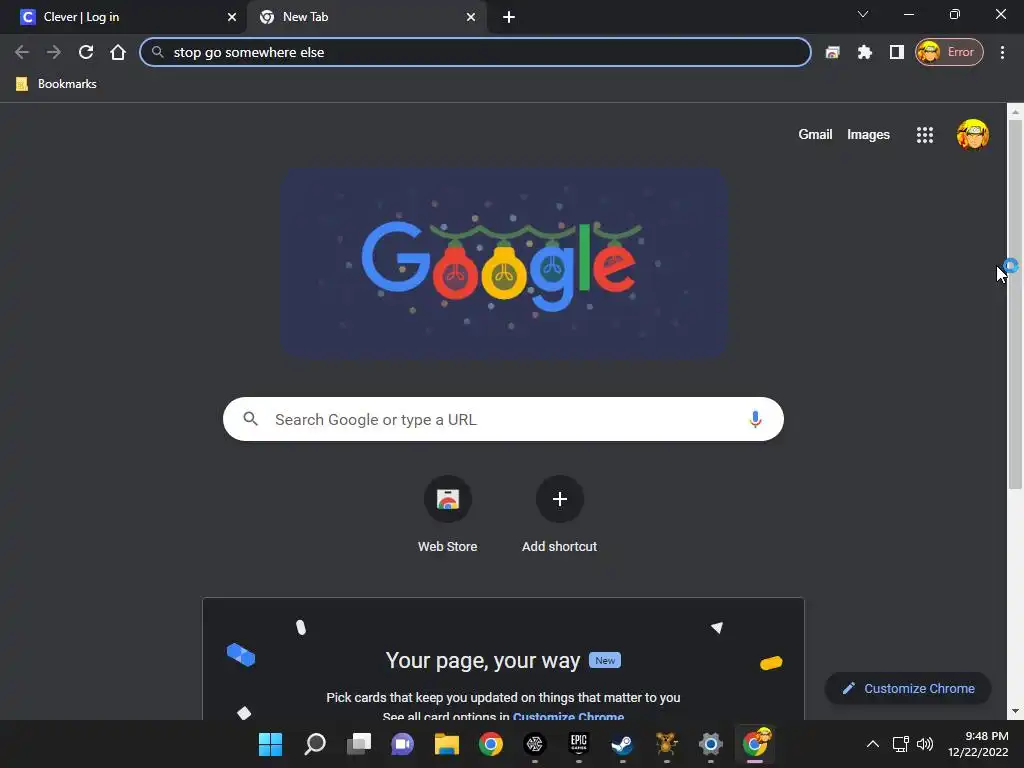Open the Chat app on taskbar

click(x=402, y=744)
